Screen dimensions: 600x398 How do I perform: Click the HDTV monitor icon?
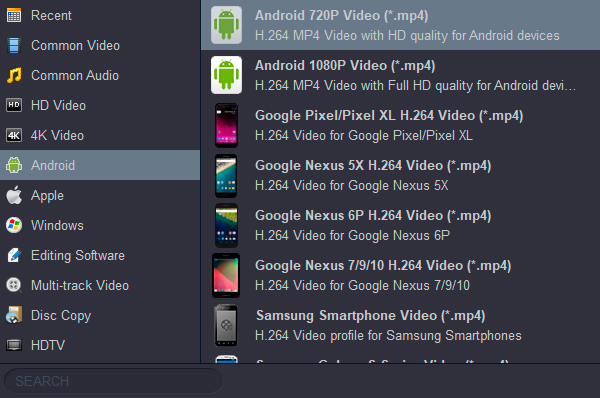coord(14,345)
